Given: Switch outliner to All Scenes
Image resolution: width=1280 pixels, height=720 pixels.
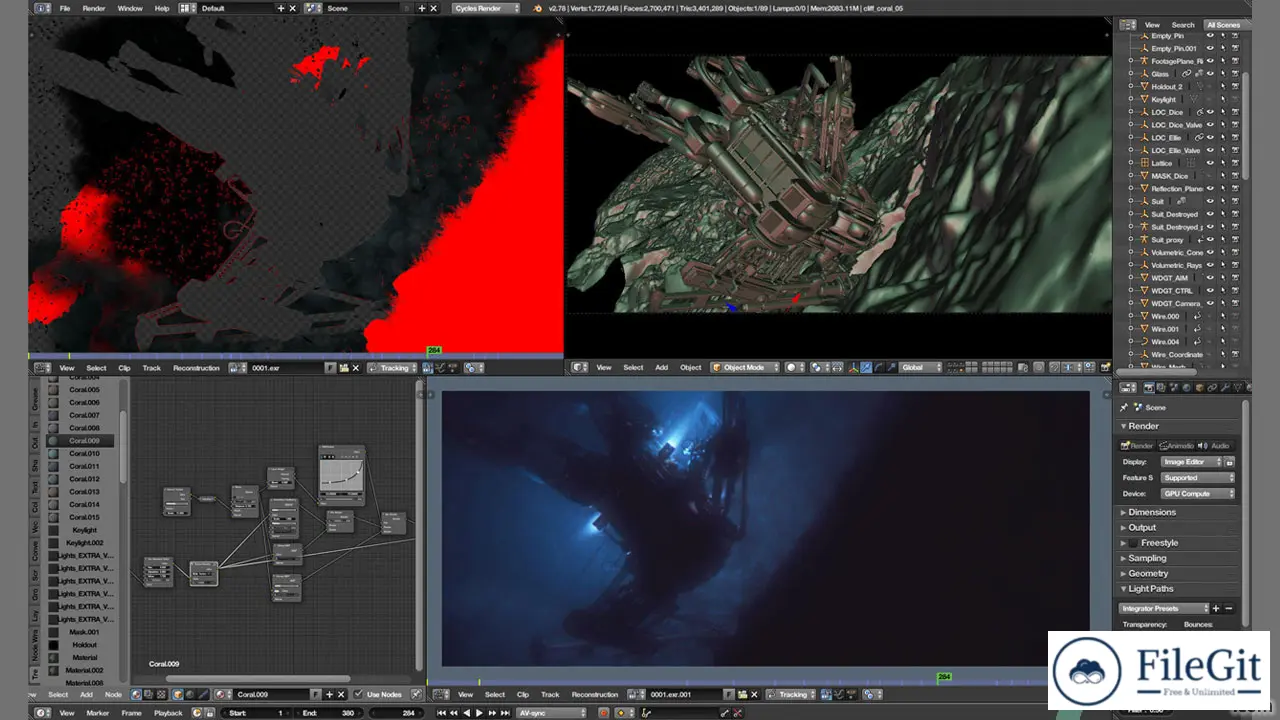Looking at the screenshot, I should point(1222,25).
